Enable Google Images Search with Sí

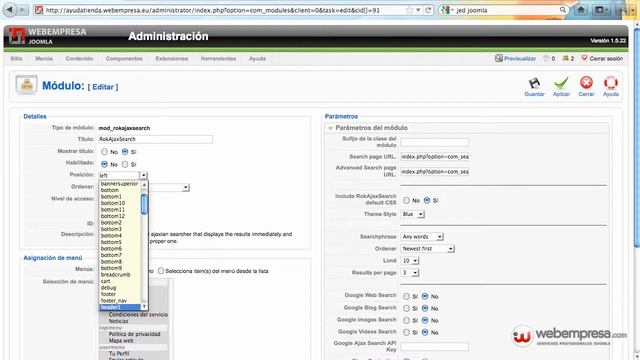point(406,320)
